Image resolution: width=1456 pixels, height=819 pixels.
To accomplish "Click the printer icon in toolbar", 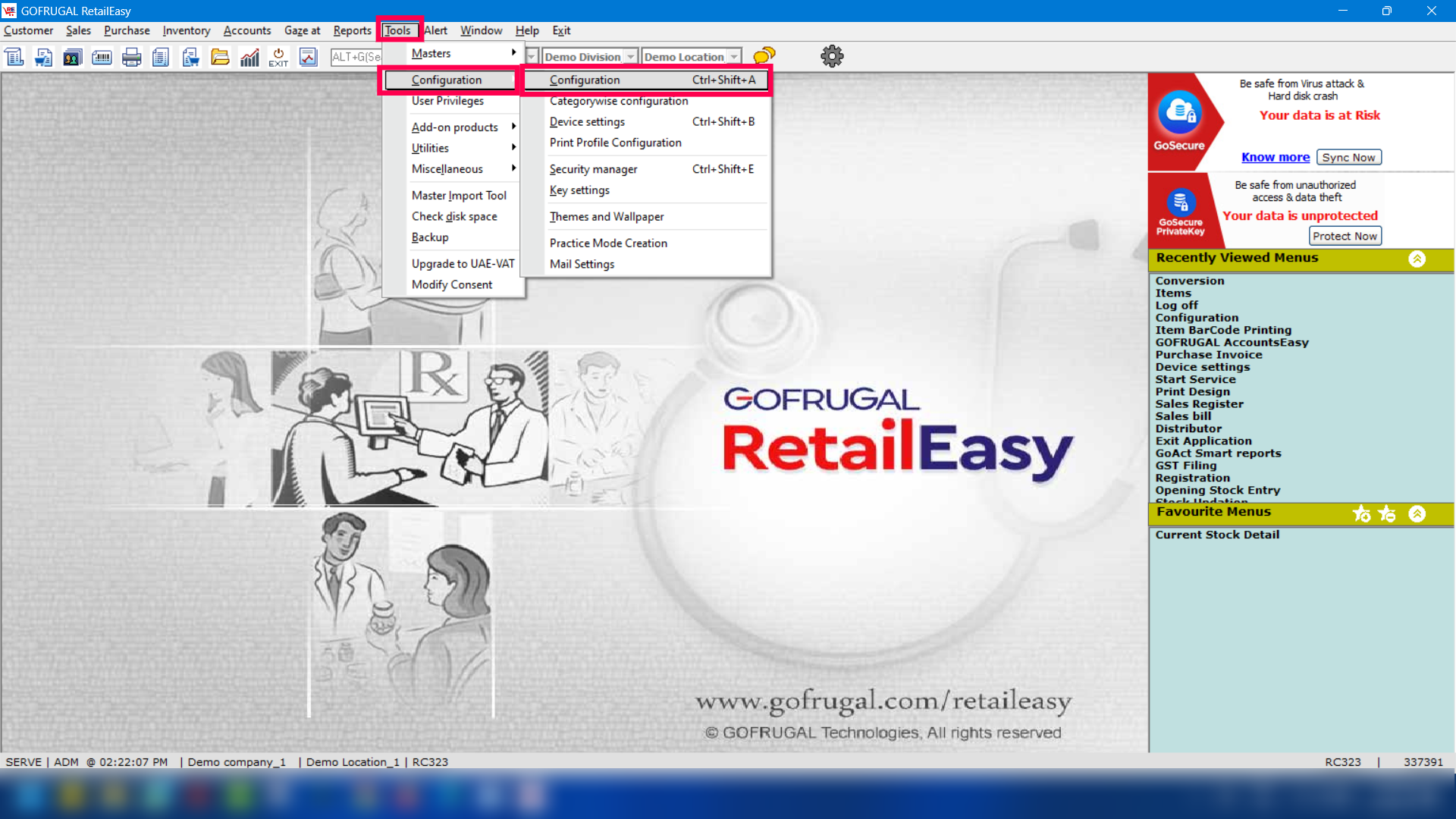I will tap(131, 57).
